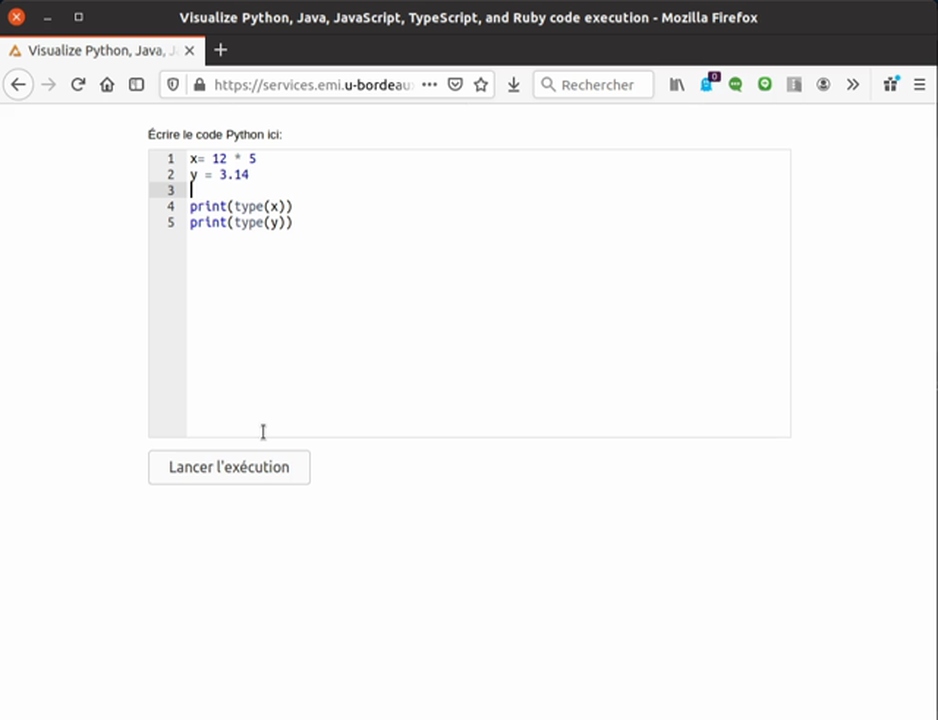Show site security padlock information
This screenshot has height=720, width=938.
point(199,85)
